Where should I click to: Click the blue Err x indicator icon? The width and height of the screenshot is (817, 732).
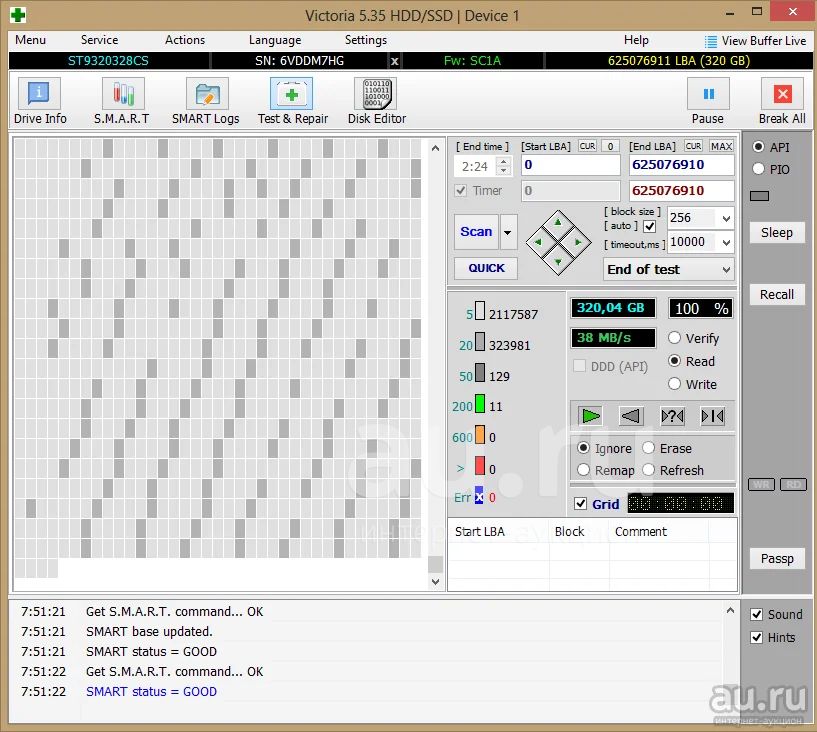479,496
